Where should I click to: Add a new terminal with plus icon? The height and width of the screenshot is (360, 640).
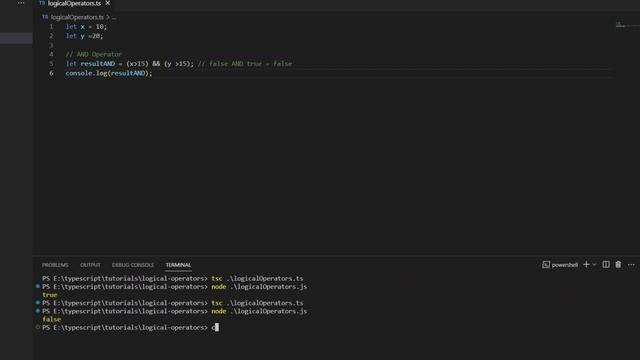[x=586, y=264]
